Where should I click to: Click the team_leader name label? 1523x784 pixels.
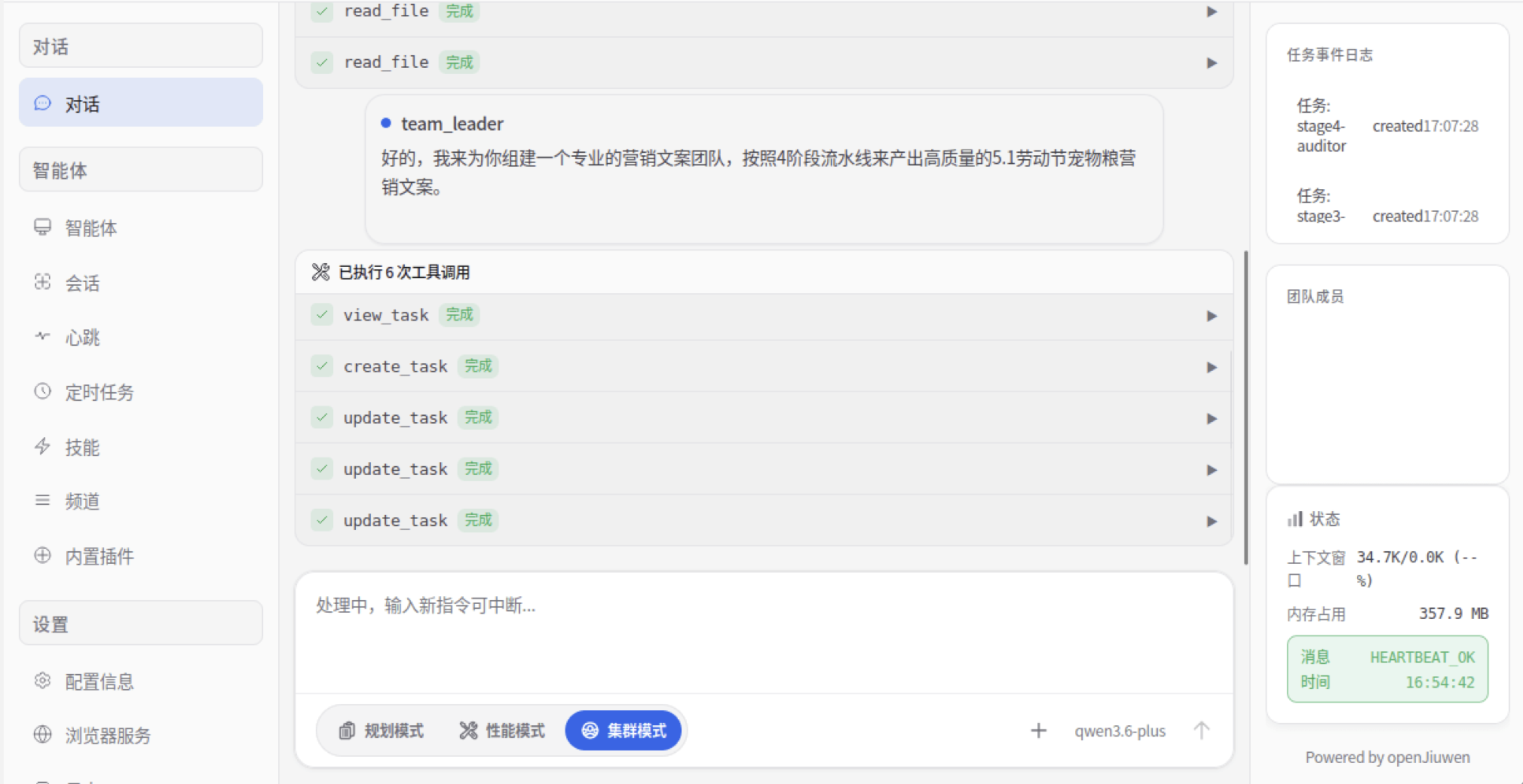tap(452, 124)
